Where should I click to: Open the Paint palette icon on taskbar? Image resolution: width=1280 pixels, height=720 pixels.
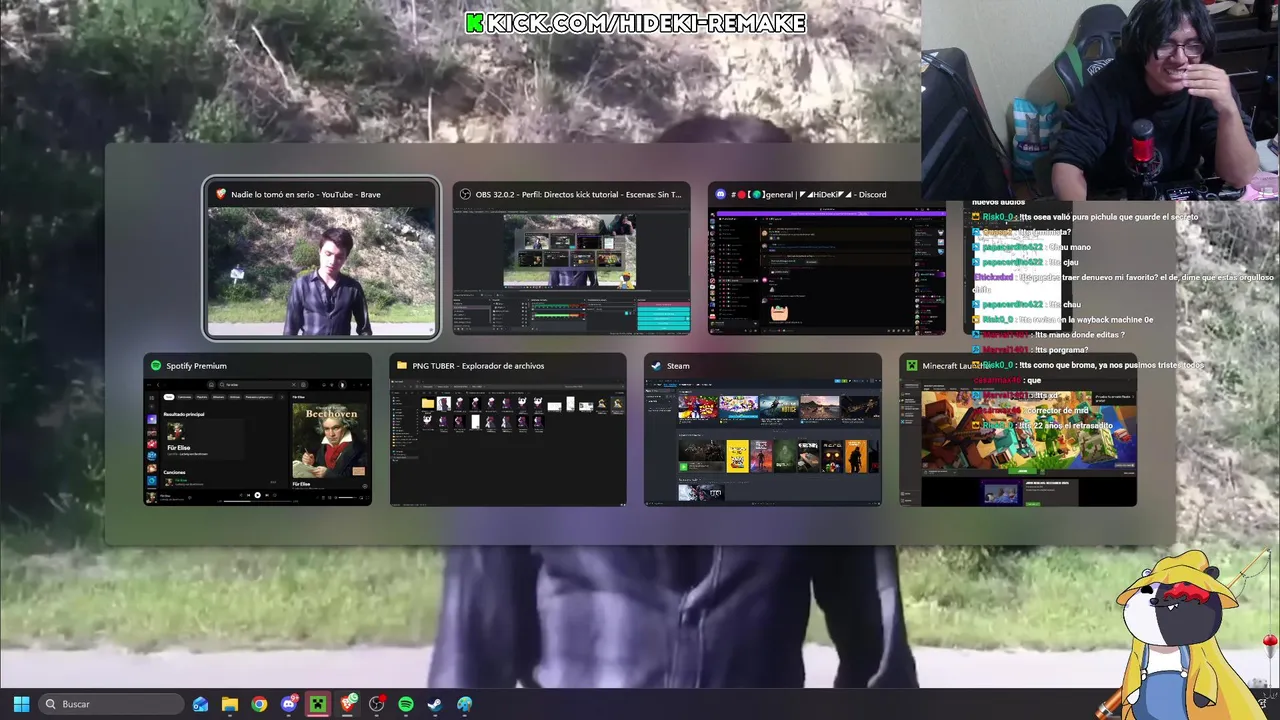(465, 704)
